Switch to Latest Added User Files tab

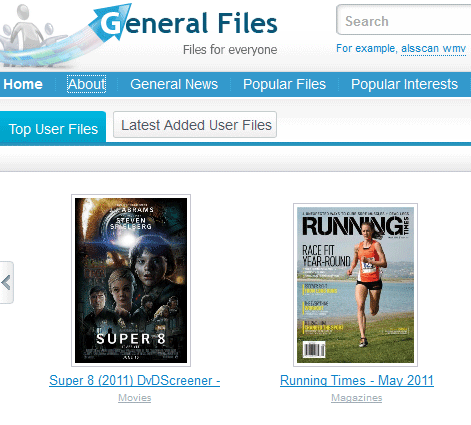click(x=195, y=125)
